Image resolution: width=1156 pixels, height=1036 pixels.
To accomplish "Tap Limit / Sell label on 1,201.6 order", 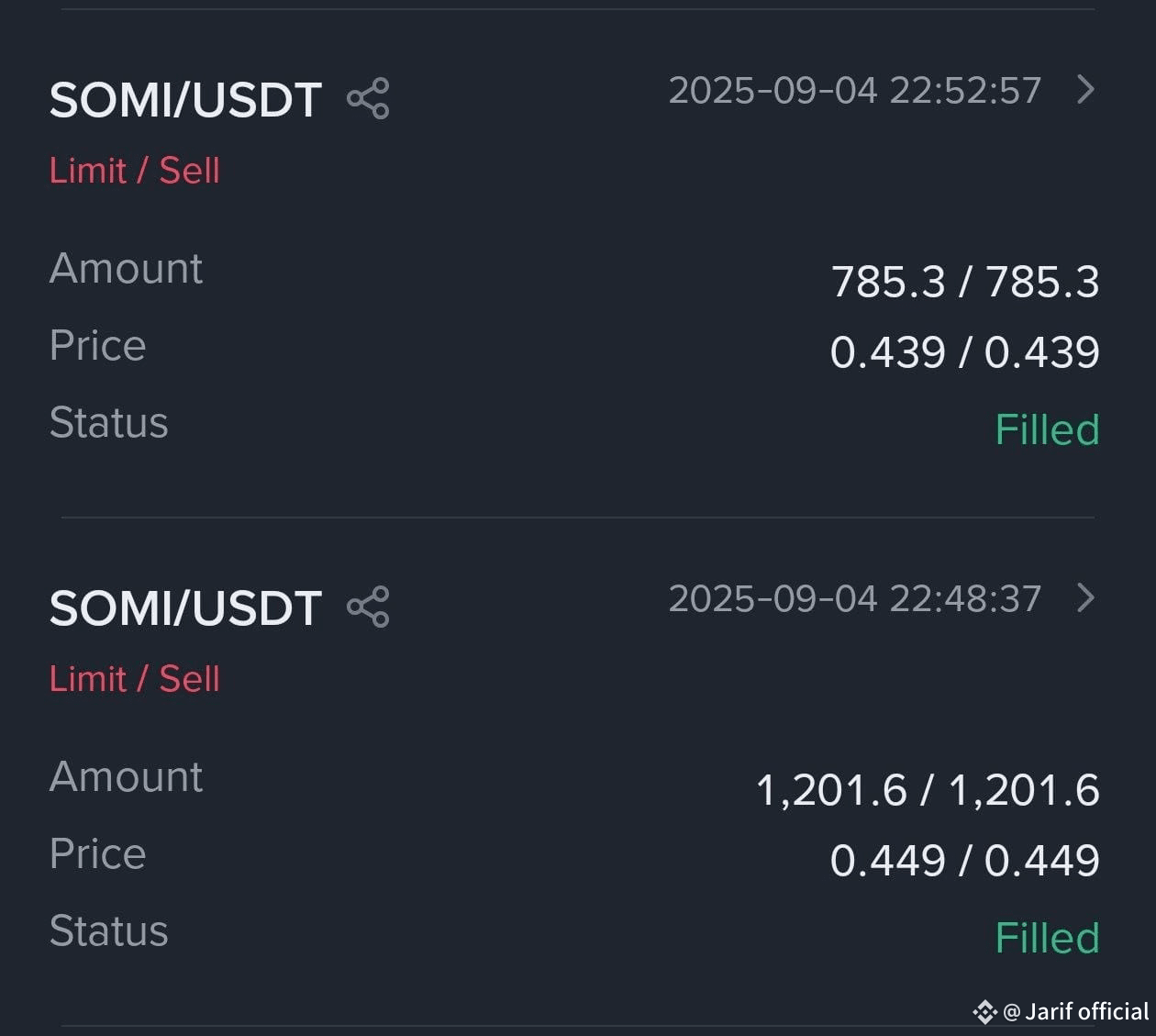I will pos(135,679).
